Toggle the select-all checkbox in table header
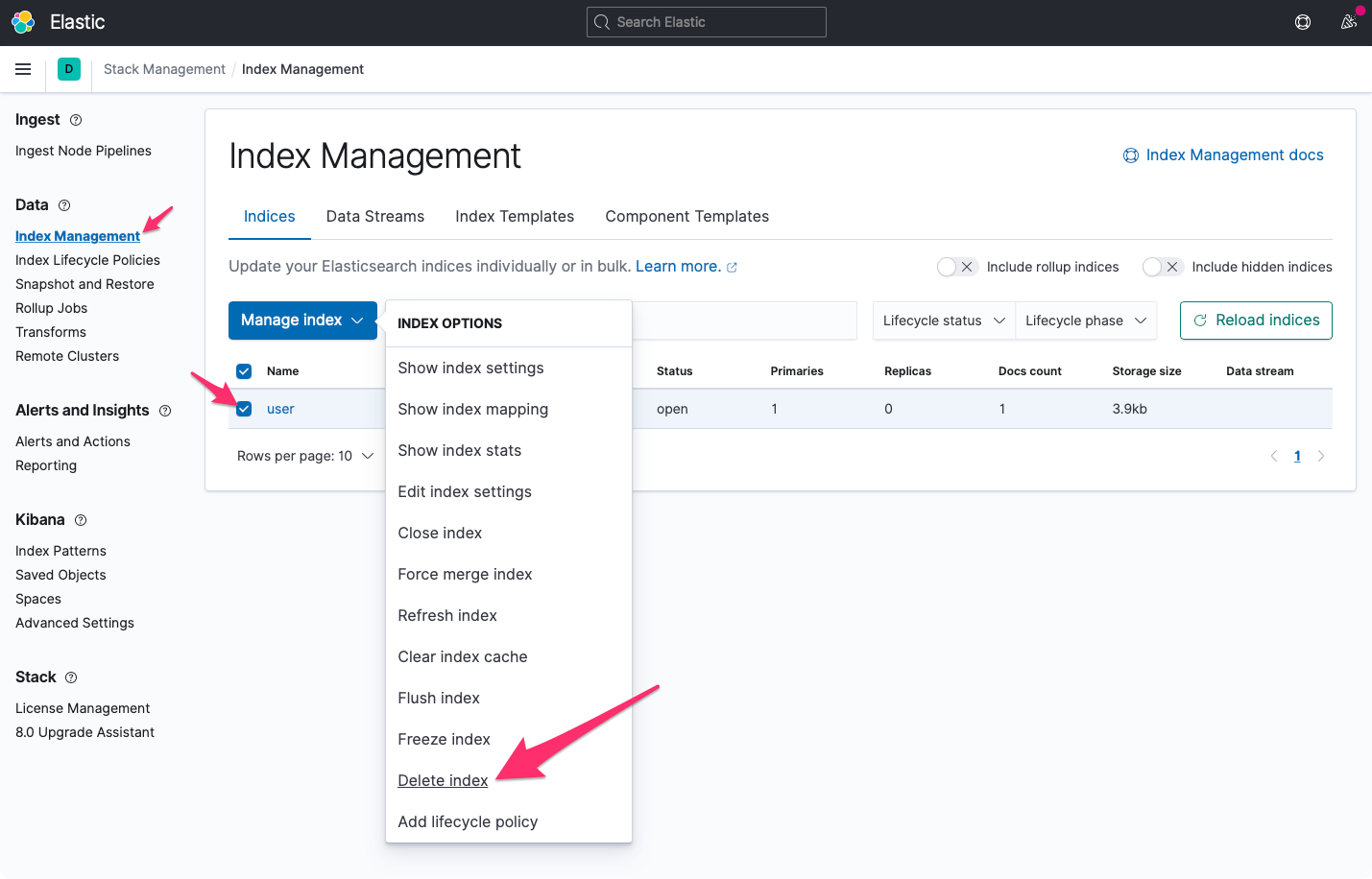The width and height of the screenshot is (1372, 879). point(244,371)
